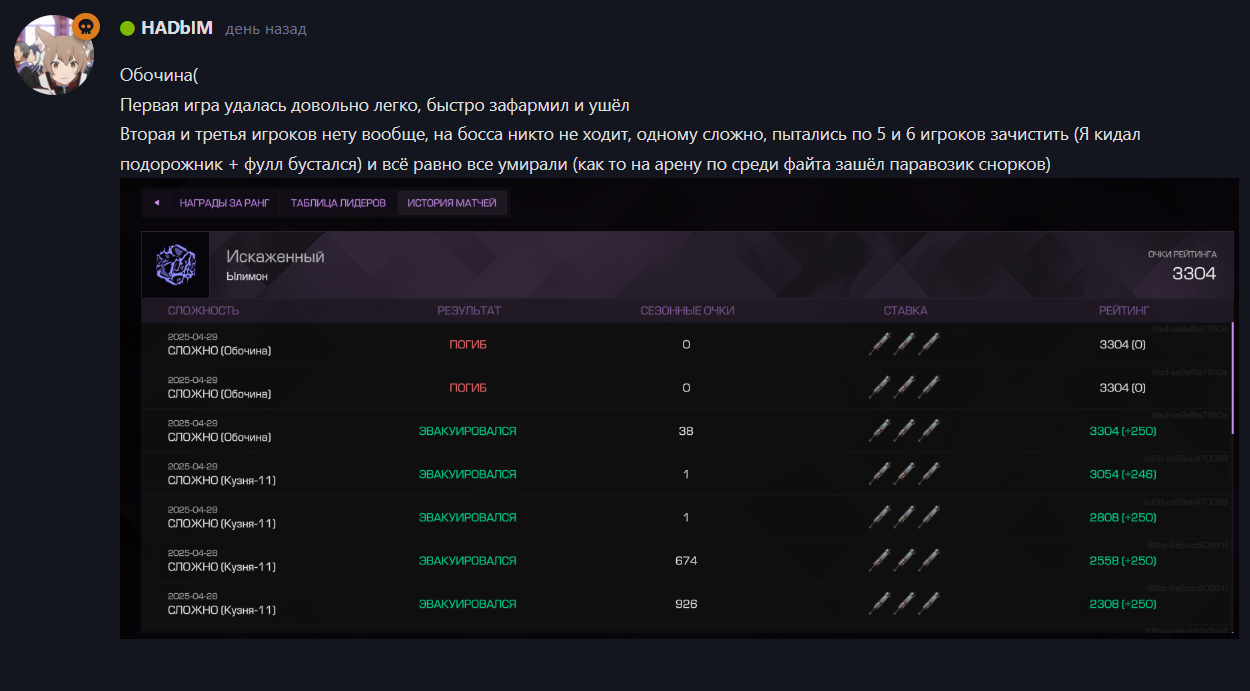This screenshot has width=1250, height=691.
Task: Click the "день назад" post timestamp
Action: pyautogui.click(x=266, y=29)
